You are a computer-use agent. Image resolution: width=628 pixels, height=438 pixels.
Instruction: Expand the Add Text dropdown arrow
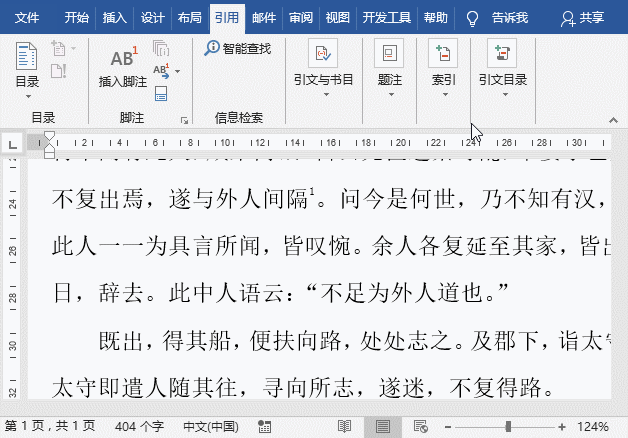point(73,48)
